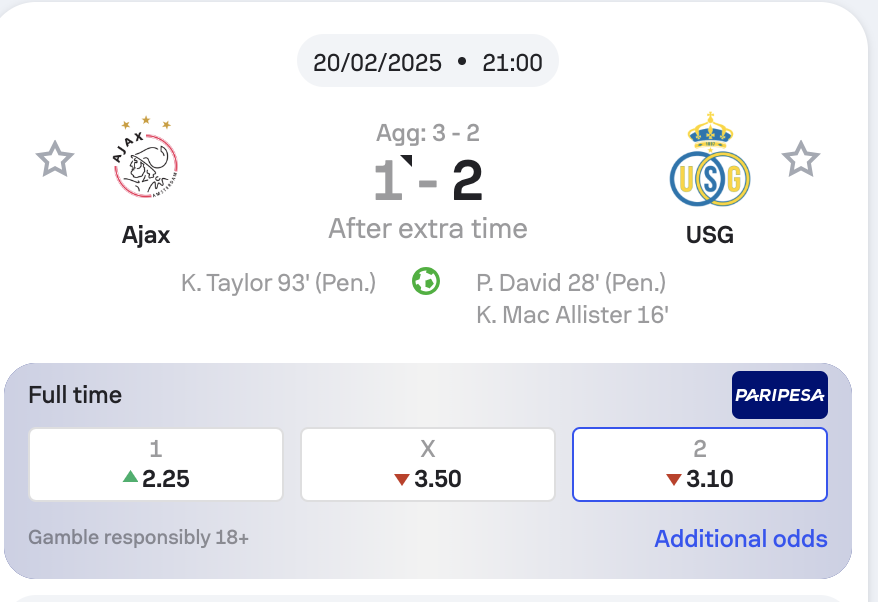878x602 pixels.
Task: Click scorer K. Taylor 93' (Pen.)
Action: (x=278, y=283)
